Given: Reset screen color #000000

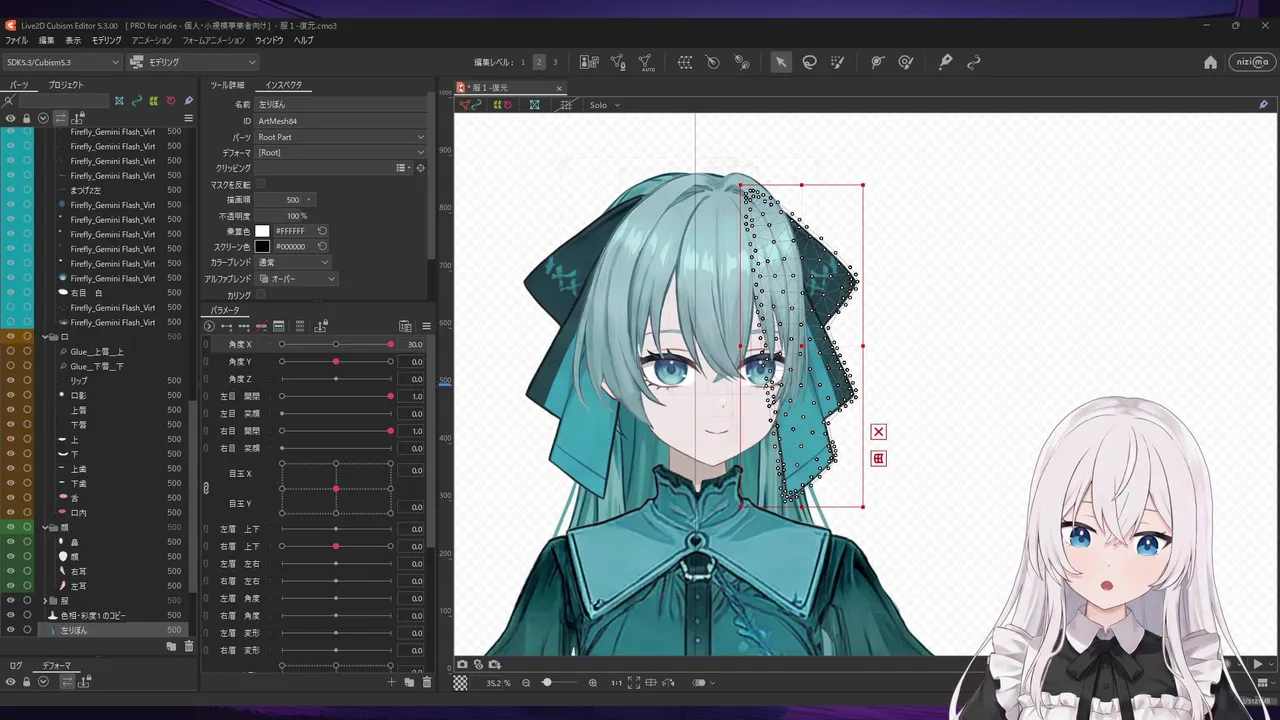Looking at the screenshot, I should [322, 246].
